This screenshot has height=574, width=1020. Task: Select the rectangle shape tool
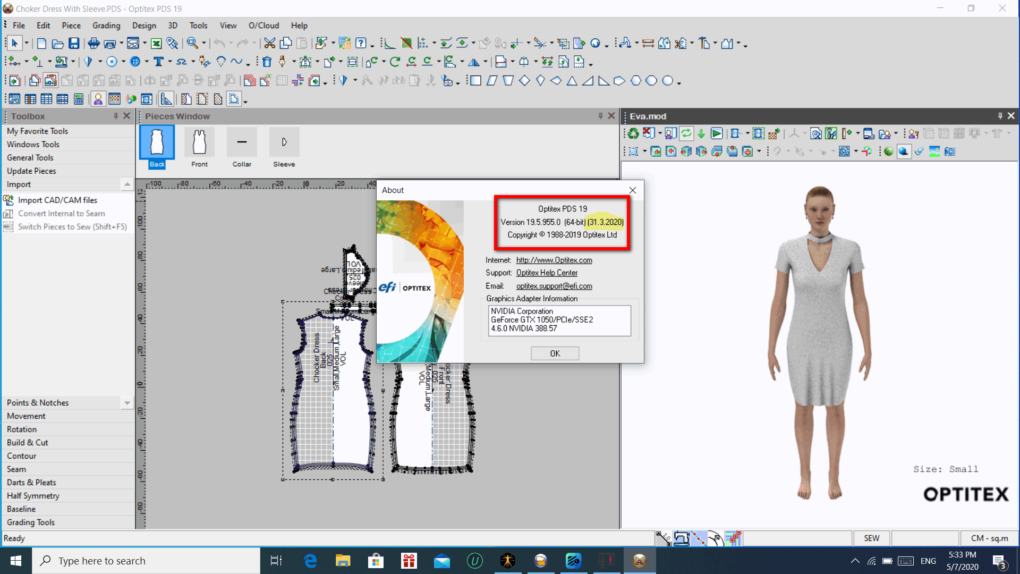(476, 81)
